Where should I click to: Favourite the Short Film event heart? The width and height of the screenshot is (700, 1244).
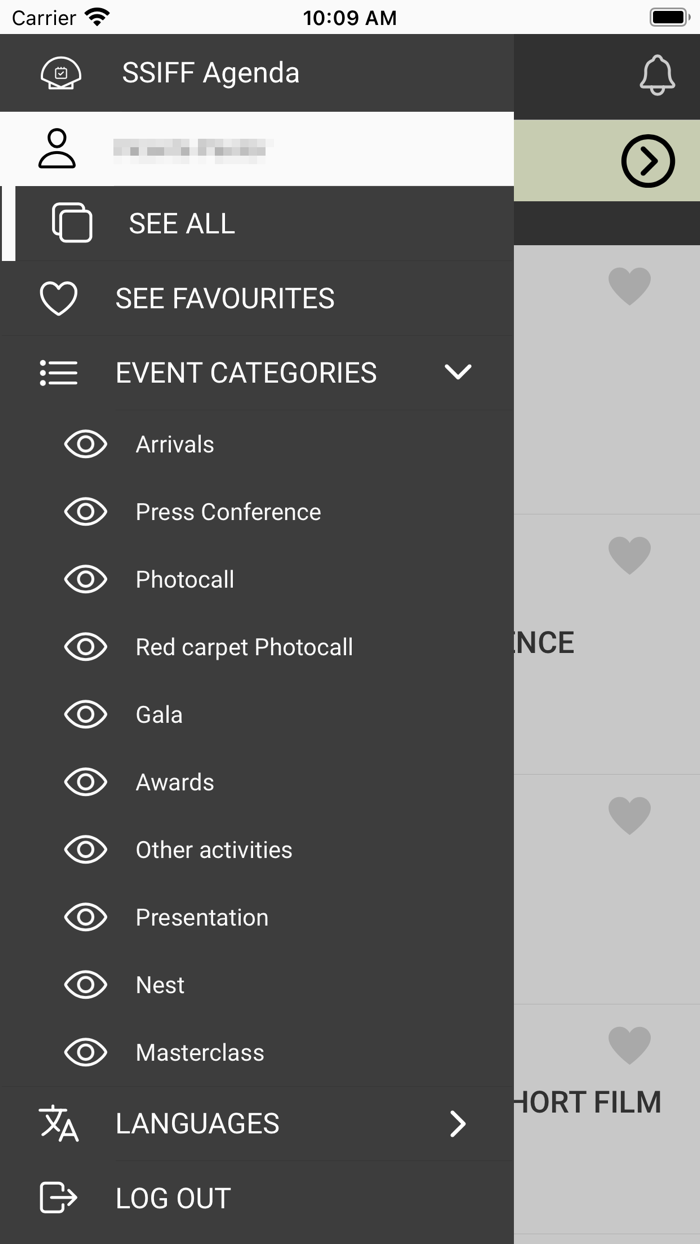[629, 1045]
